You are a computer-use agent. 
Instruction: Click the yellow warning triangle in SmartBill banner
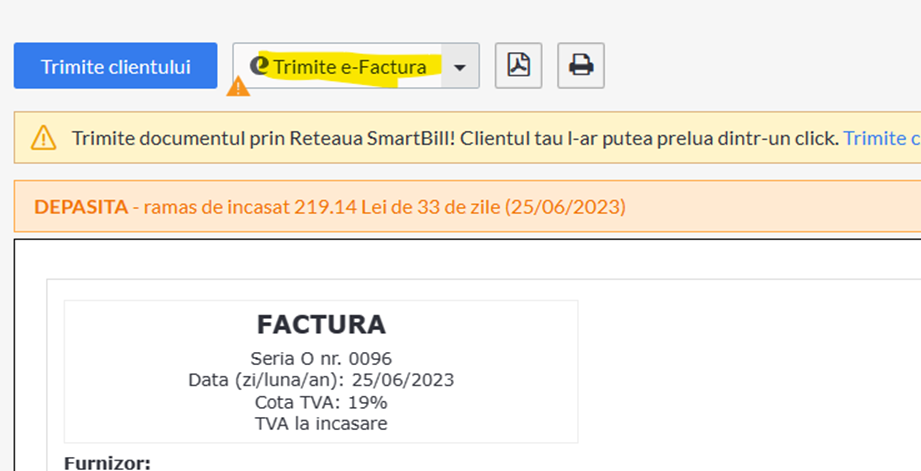pyautogui.click(x=43, y=138)
